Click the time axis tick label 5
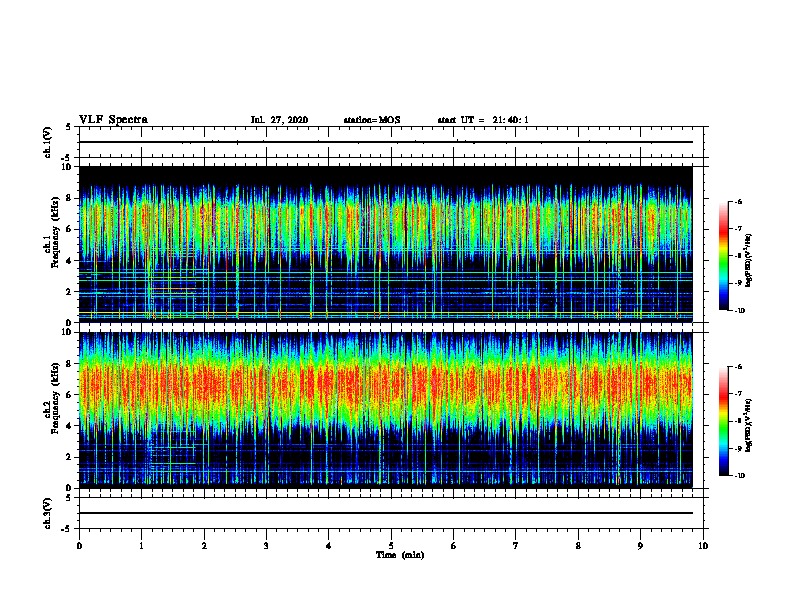 pos(391,545)
